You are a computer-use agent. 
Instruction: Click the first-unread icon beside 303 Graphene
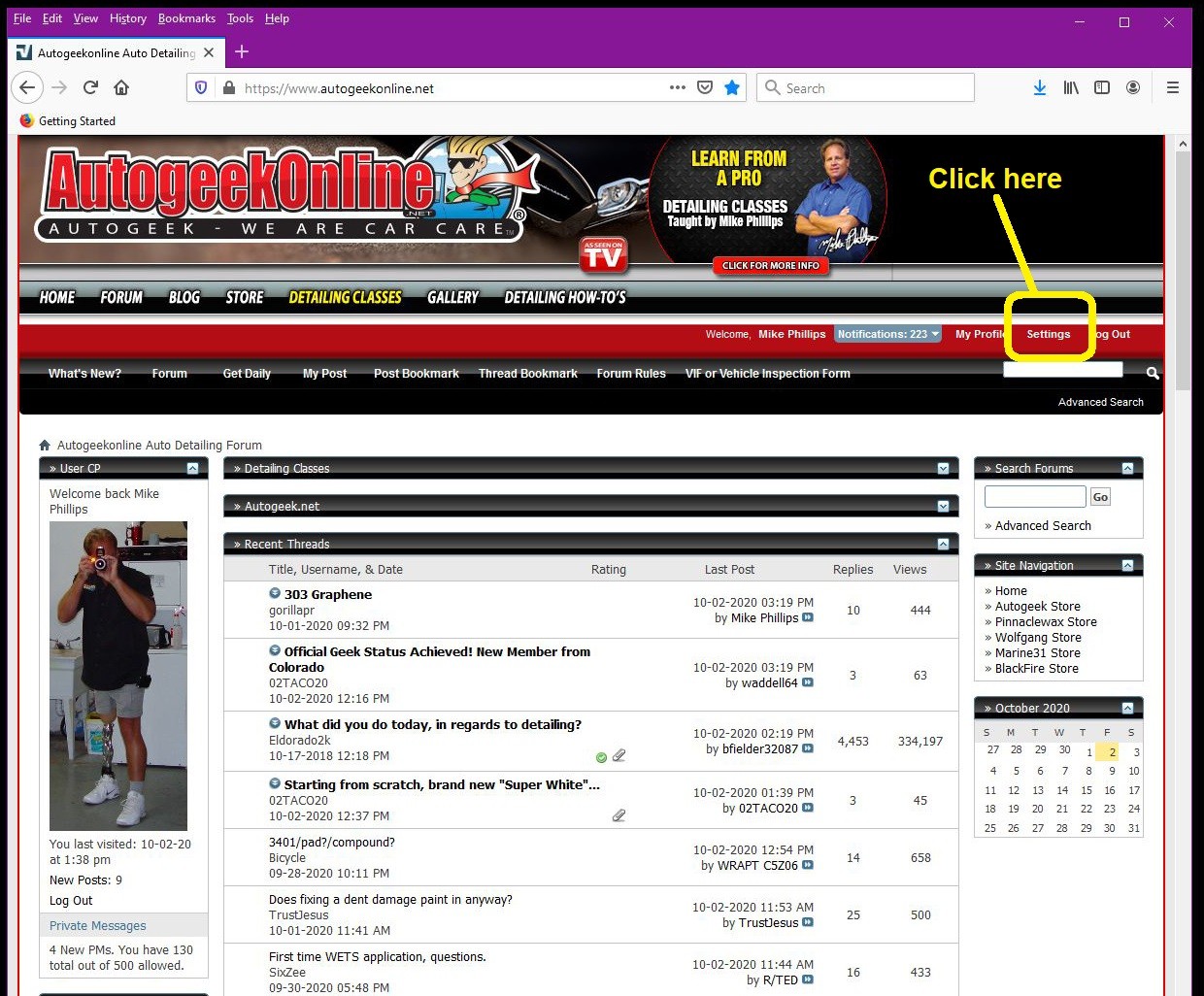275,593
